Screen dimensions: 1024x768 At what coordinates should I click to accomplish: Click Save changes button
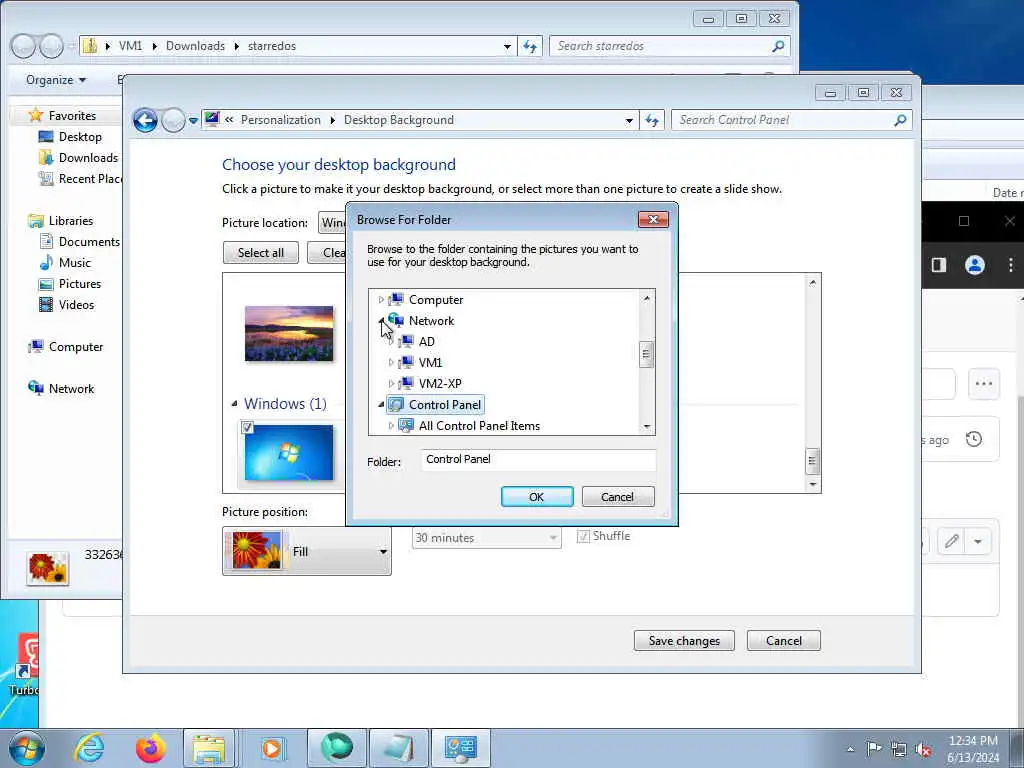(x=684, y=641)
